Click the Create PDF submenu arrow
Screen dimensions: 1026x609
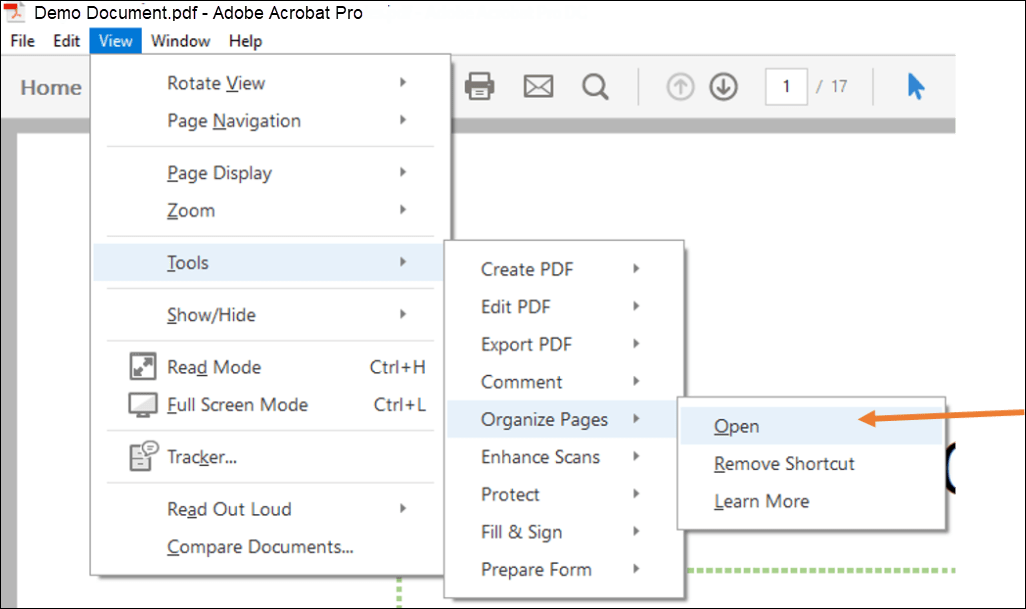coord(636,268)
